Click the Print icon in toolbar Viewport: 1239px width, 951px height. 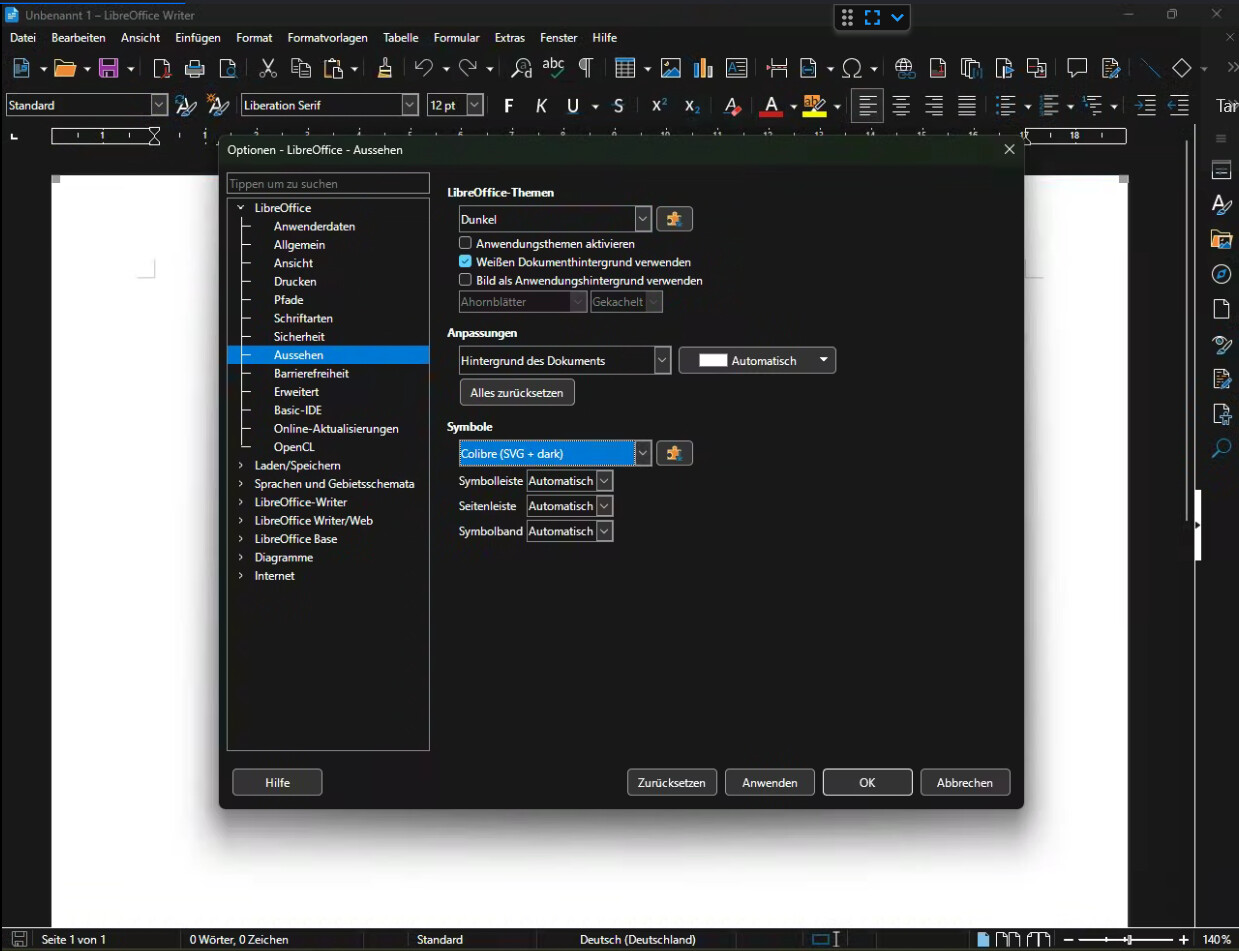coord(195,68)
